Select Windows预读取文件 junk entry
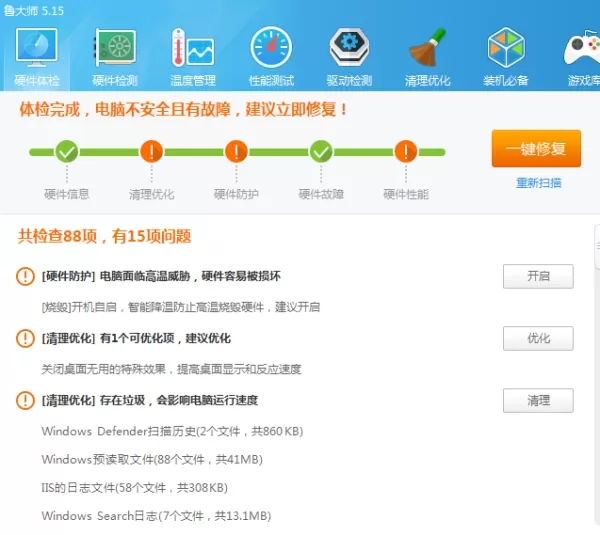 tap(152, 459)
